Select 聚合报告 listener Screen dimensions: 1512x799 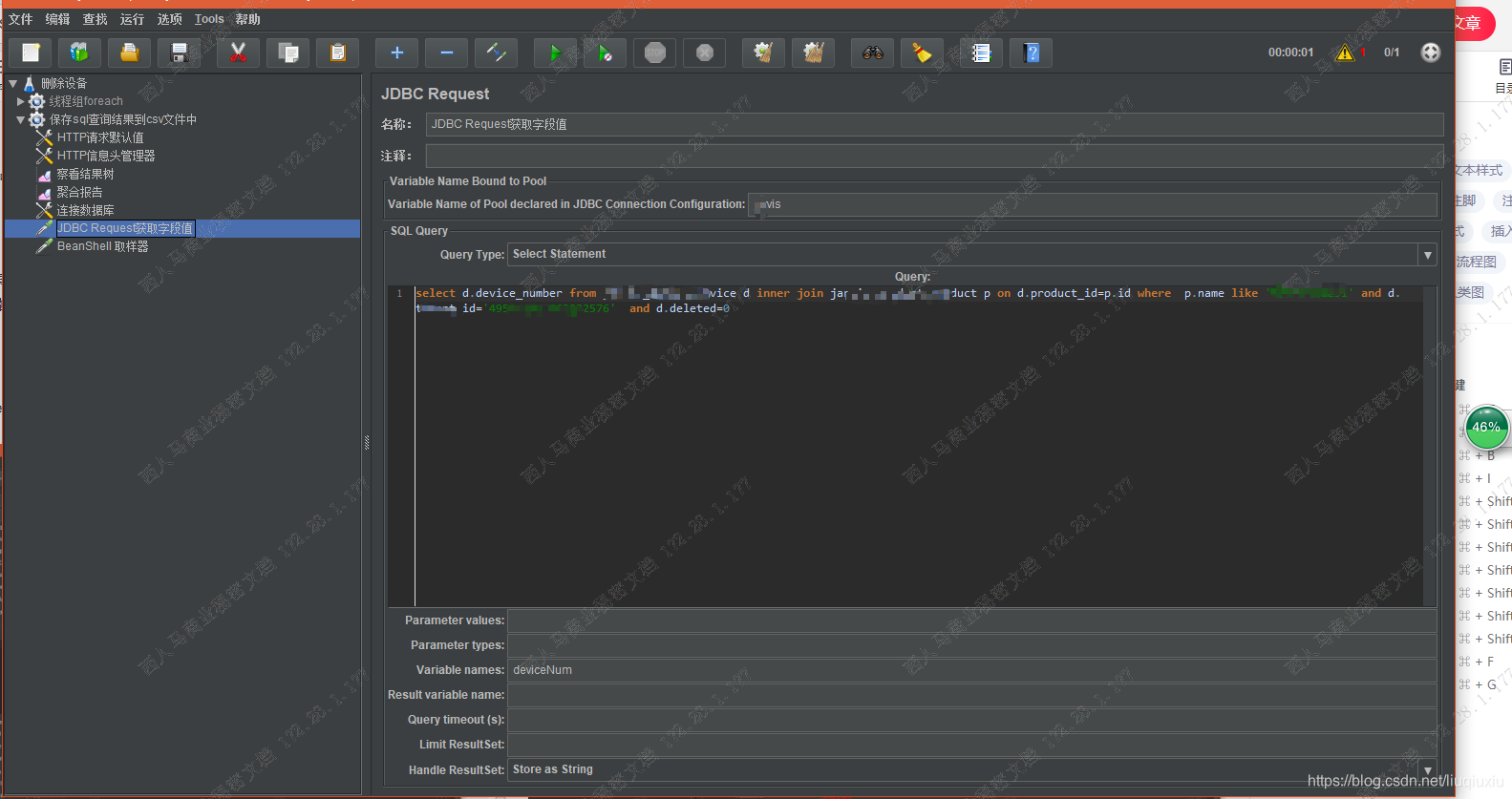[x=79, y=192]
